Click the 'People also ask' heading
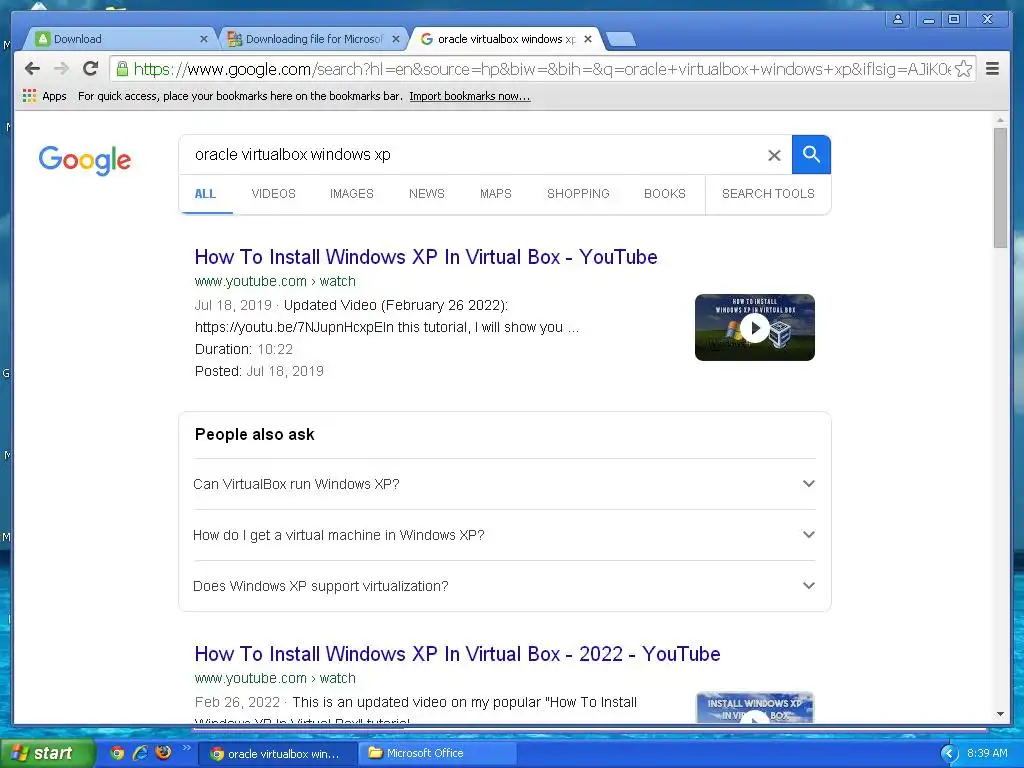This screenshot has height=768, width=1024. tap(255, 434)
